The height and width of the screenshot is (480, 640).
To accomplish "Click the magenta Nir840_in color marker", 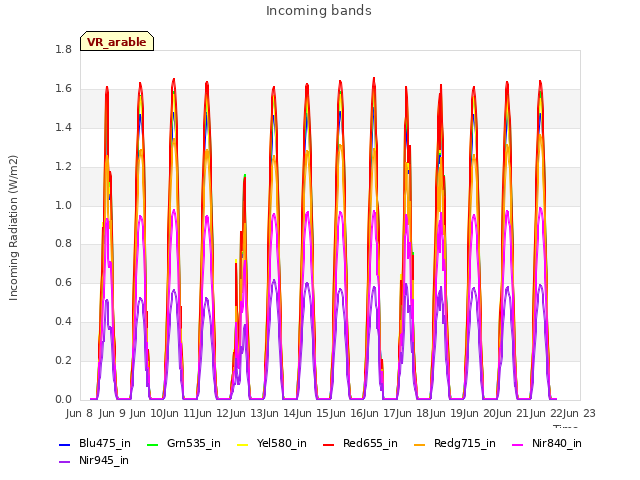I will click(x=518, y=444).
